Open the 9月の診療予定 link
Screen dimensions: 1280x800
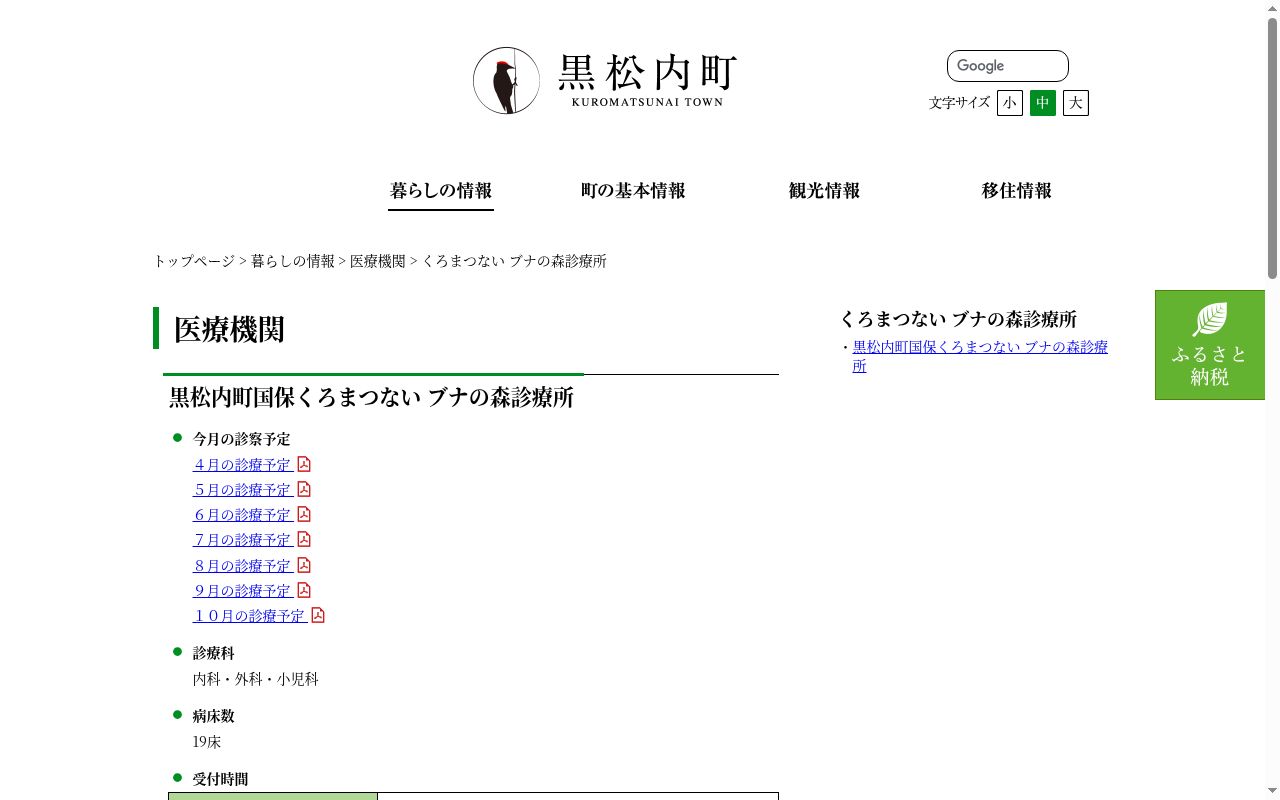pyautogui.click(x=243, y=591)
